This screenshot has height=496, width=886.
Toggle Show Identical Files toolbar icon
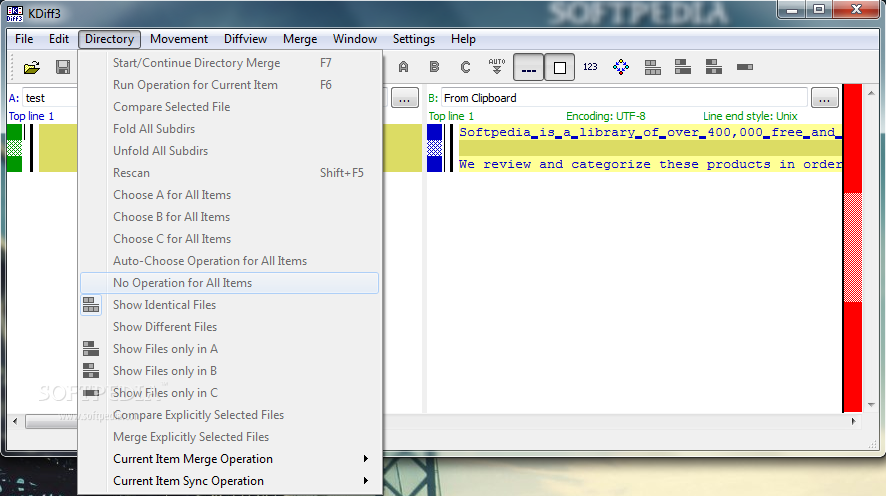point(653,67)
